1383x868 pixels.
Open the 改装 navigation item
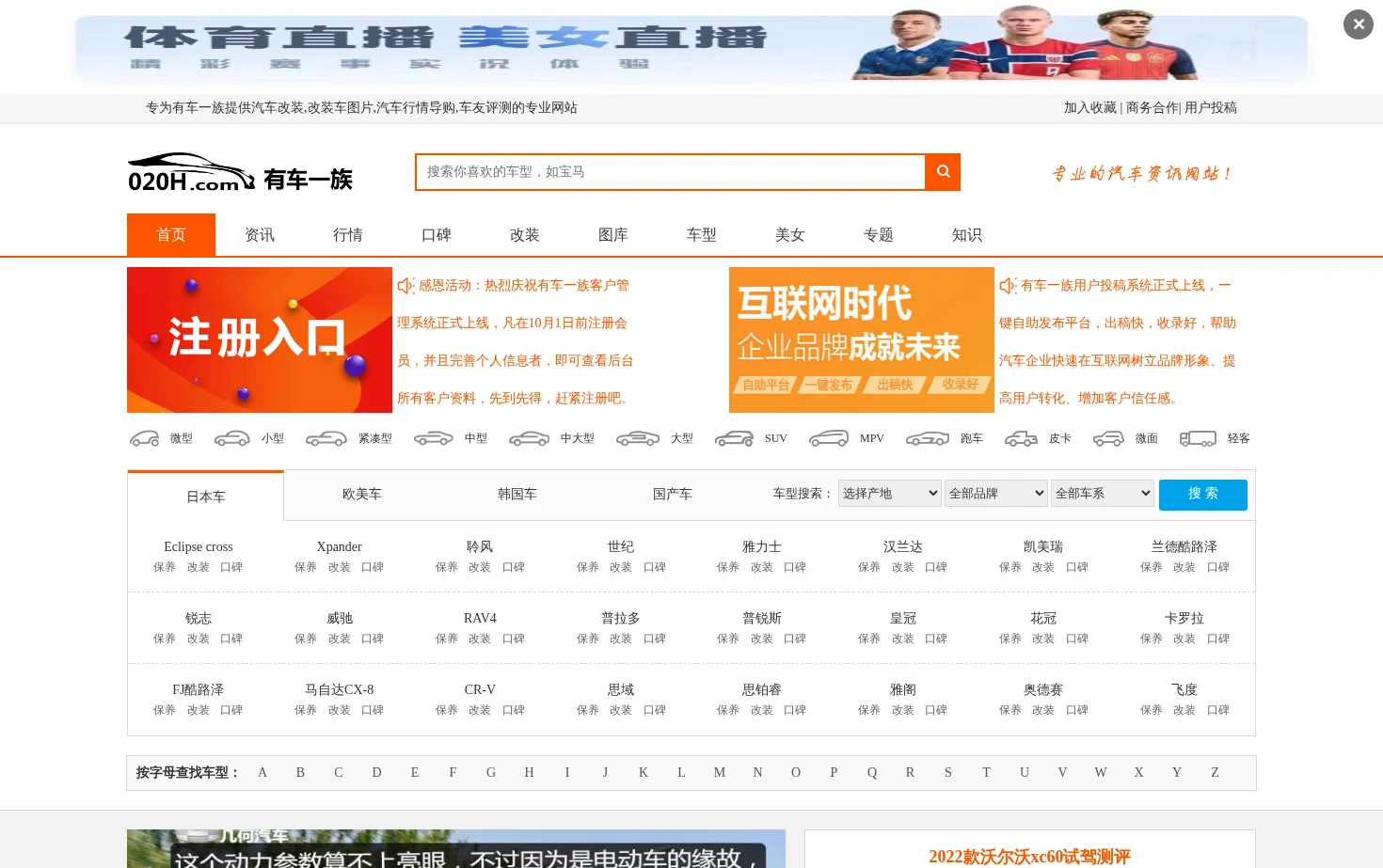pos(525,235)
